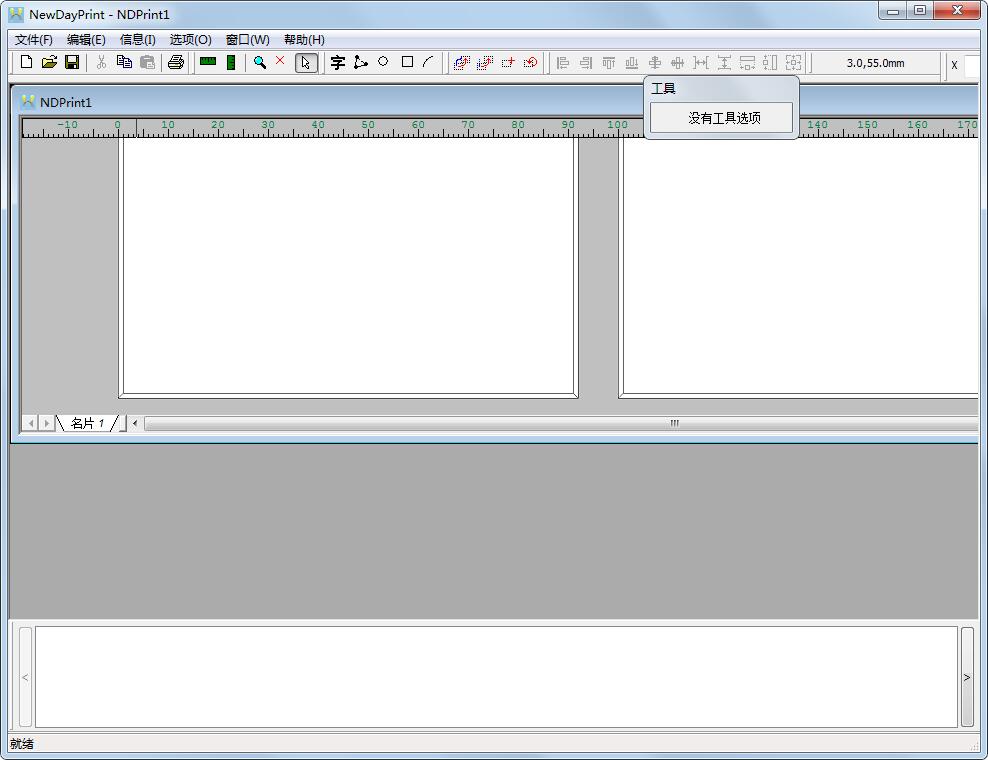
Task: Choose the polyline drawing tool
Action: pos(361,62)
